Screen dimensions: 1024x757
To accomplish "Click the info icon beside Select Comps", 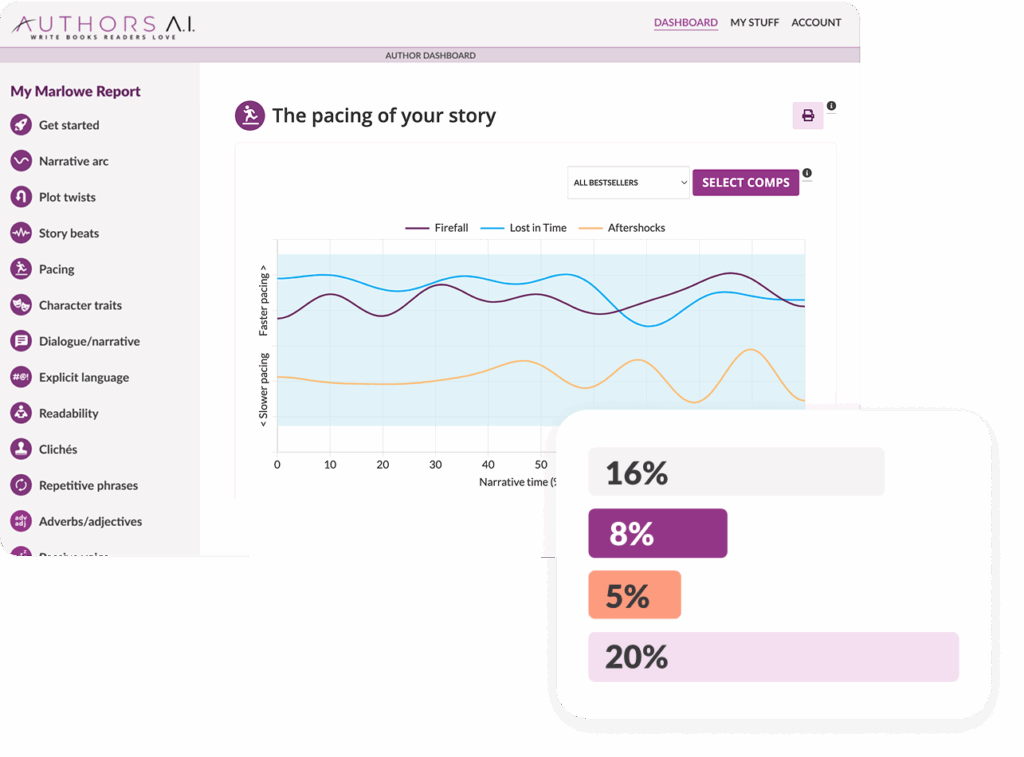I will pyautogui.click(x=807, y=173).
